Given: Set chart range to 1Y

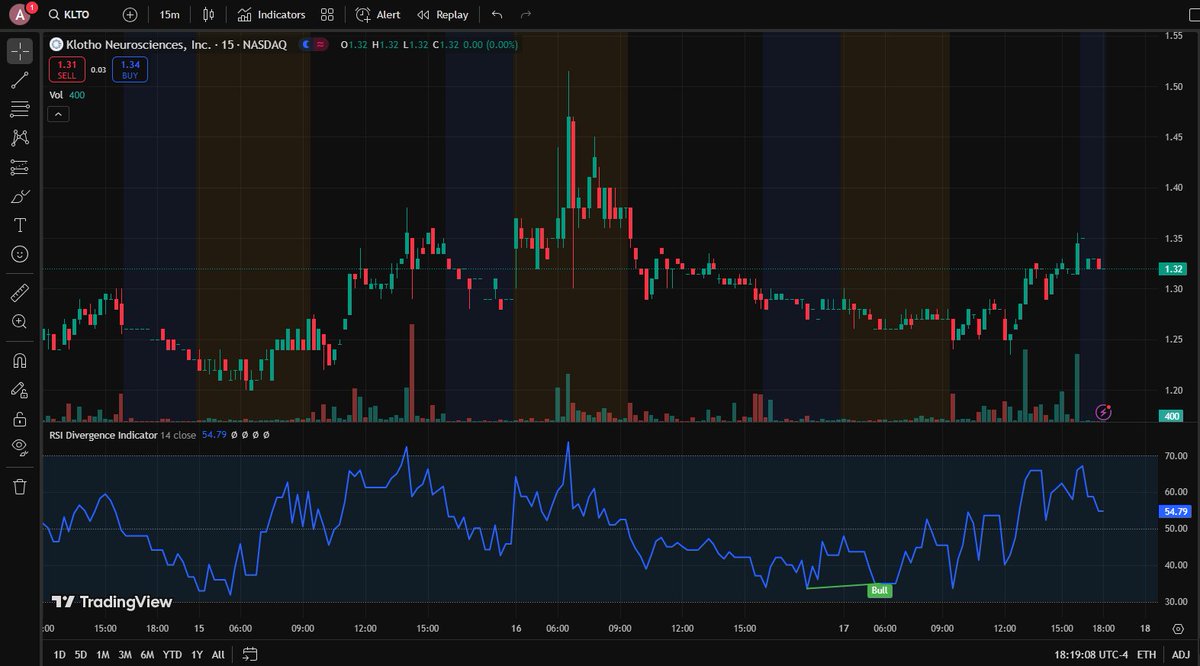Looking at the screenshot, I should pyautogui.click(x=195, y=654).
